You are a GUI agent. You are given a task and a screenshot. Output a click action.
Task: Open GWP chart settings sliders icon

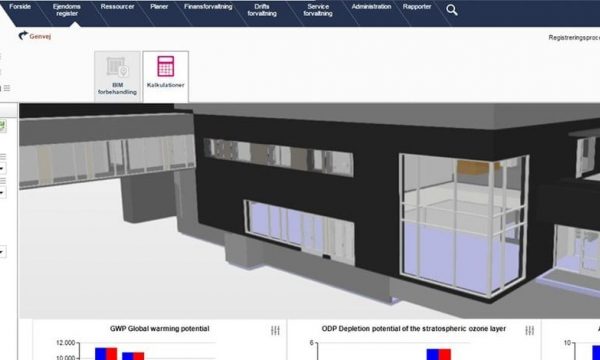click(275, 331)
